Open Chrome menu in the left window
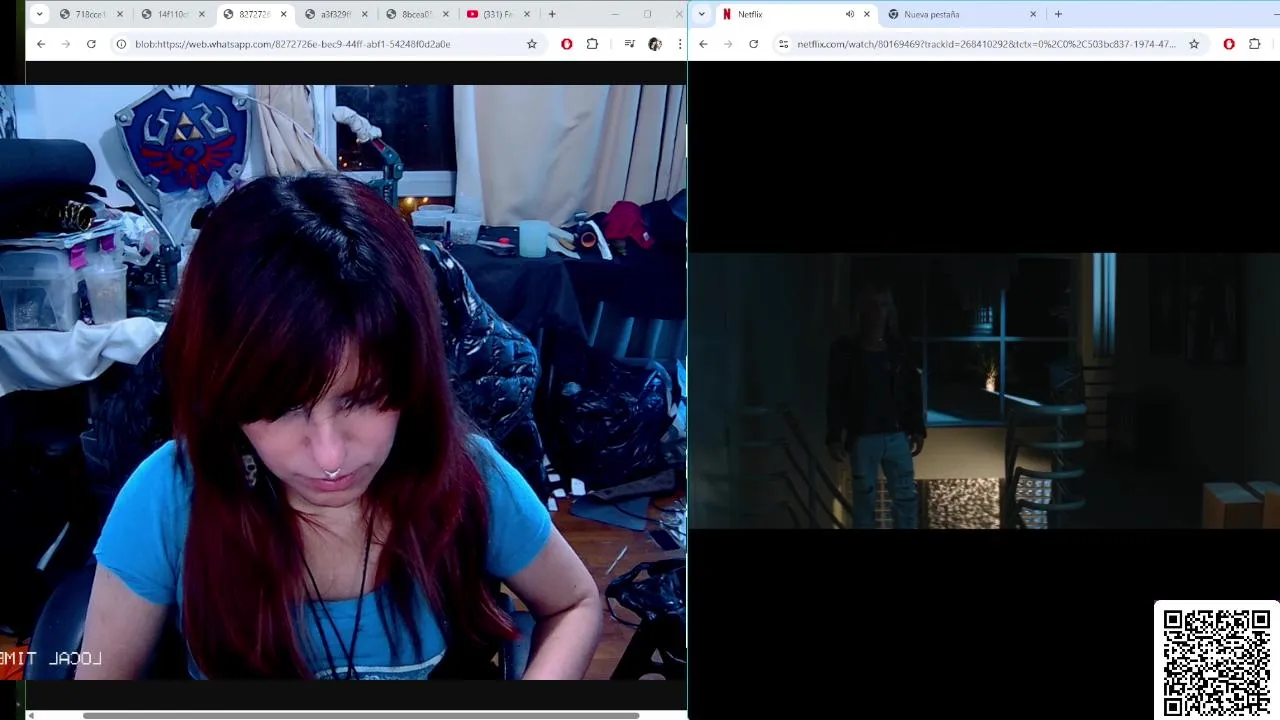The width and height of the screenshot is (1280, 720). point(680,44)
